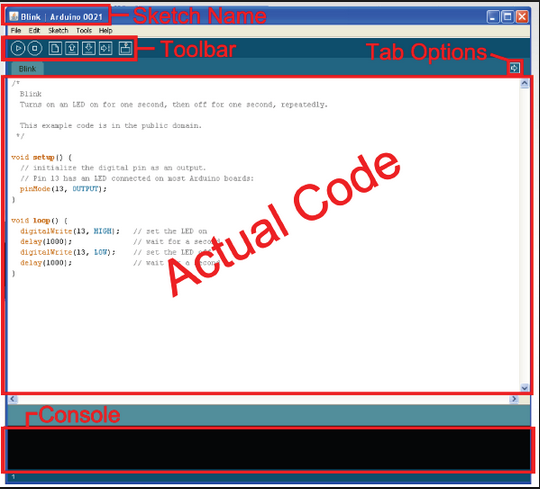
Task: Open the Serial Monitor icon
Action: 125,48
